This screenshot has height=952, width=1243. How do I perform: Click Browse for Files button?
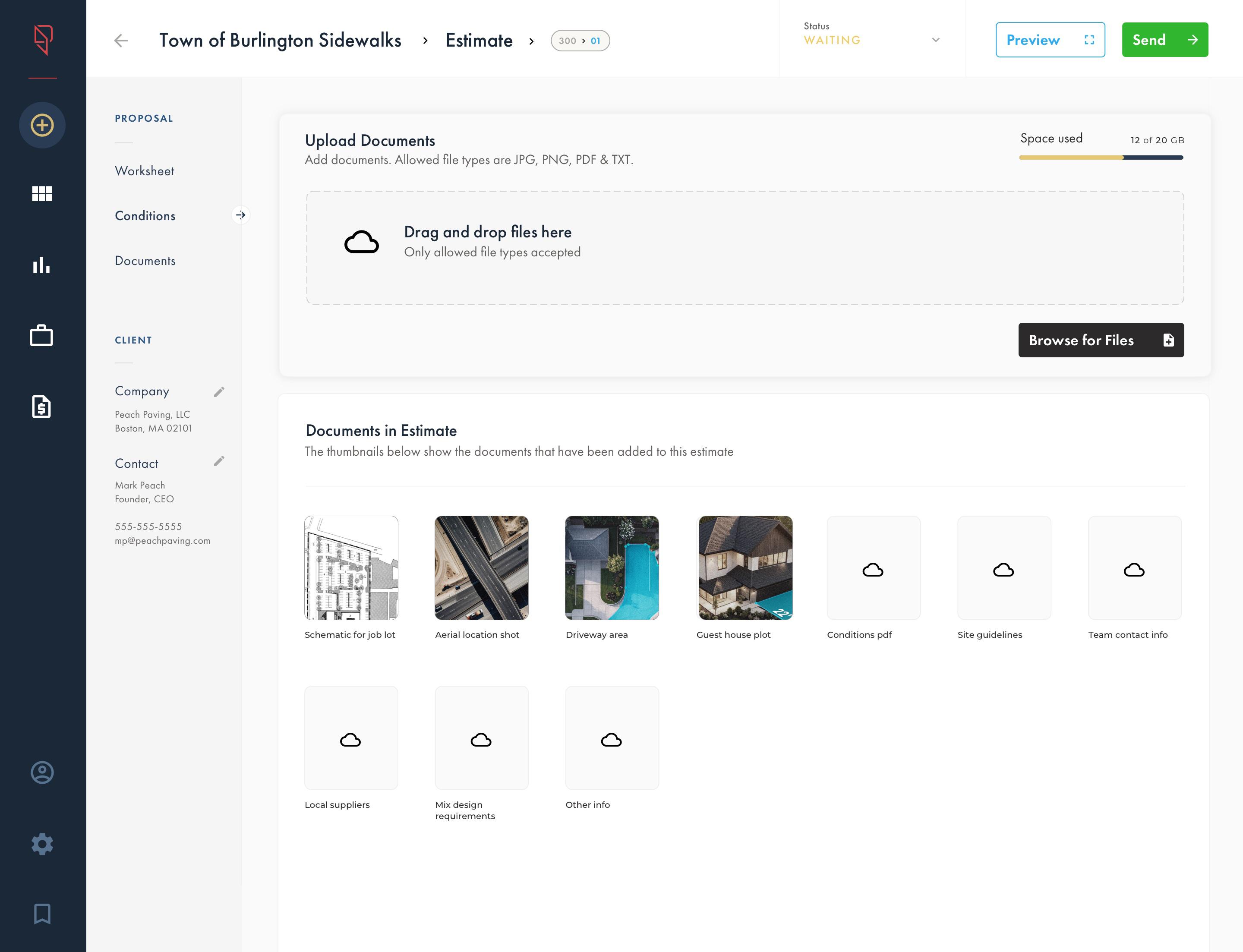click(1101, 340)
